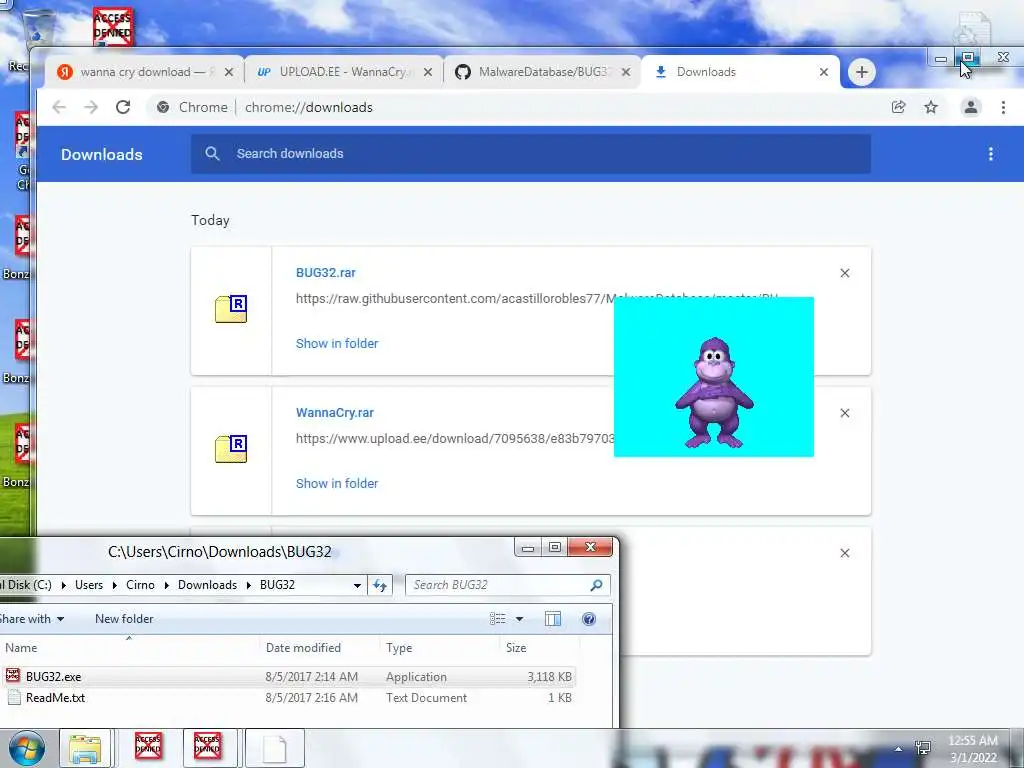
Task: Open the Share with dropdown in Explorer
Action: (x=31, y=618)
